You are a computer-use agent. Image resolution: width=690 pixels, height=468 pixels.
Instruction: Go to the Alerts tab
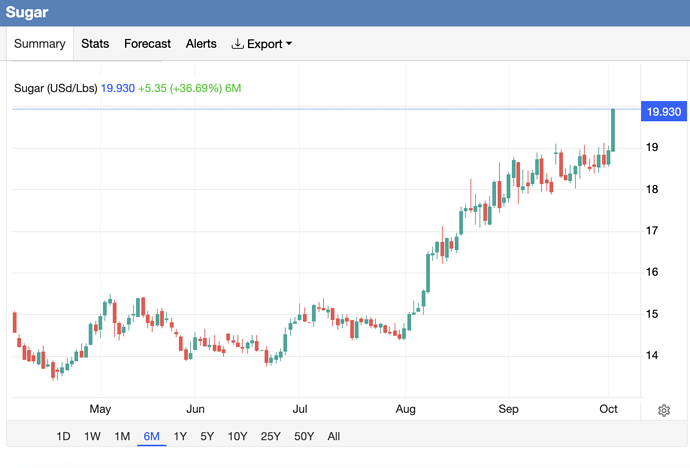click(x=201, y=44)
